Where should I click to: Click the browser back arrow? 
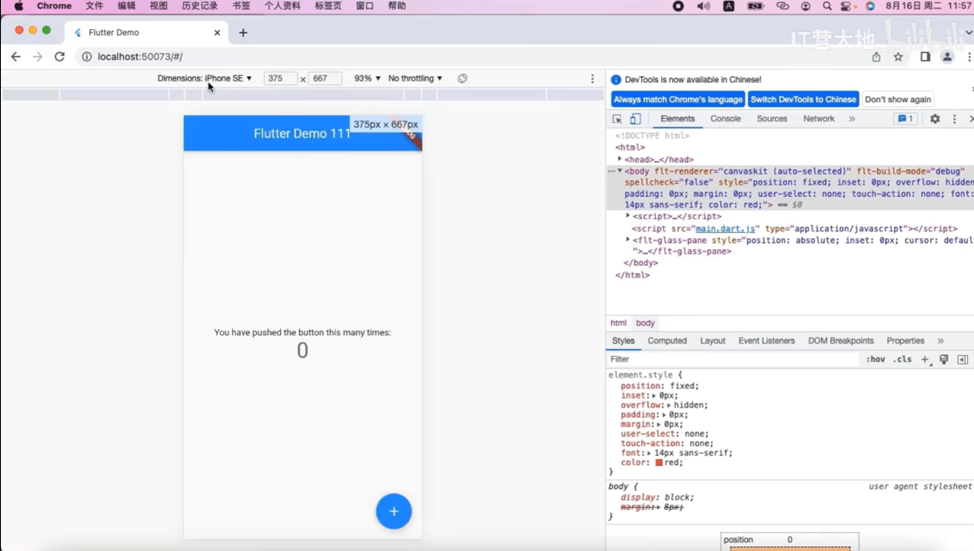[16, 57]
